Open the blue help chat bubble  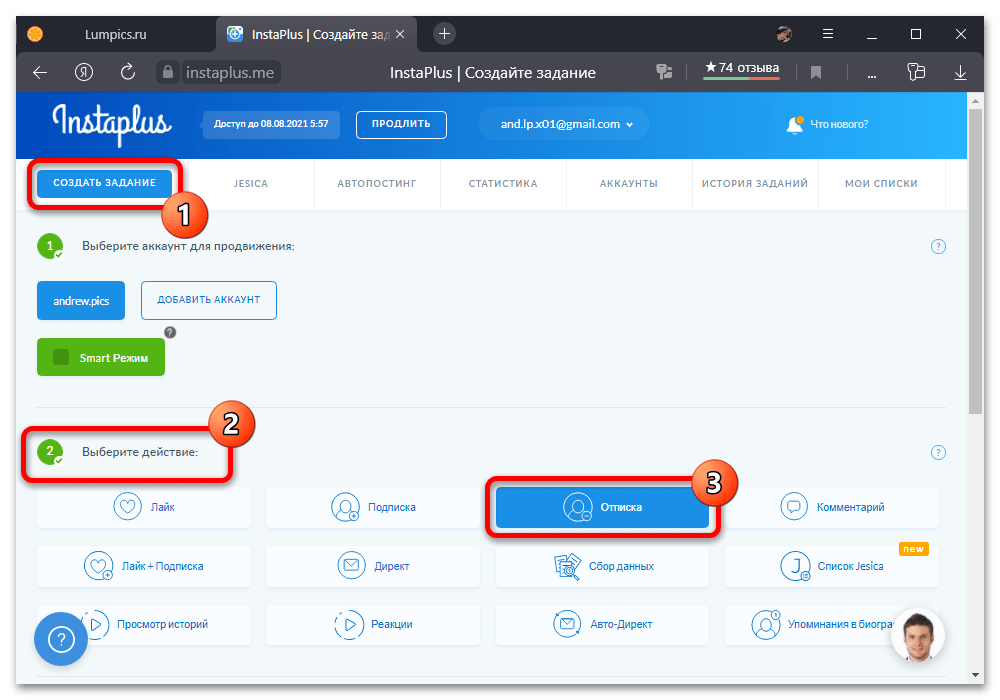[x=61, y=639]
